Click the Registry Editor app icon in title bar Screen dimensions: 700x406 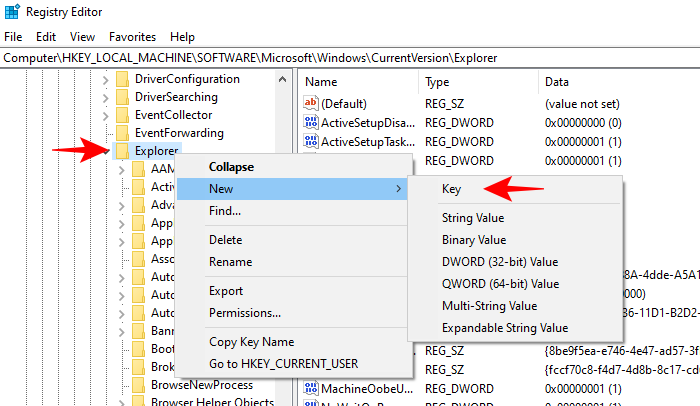tap(13, 13)
